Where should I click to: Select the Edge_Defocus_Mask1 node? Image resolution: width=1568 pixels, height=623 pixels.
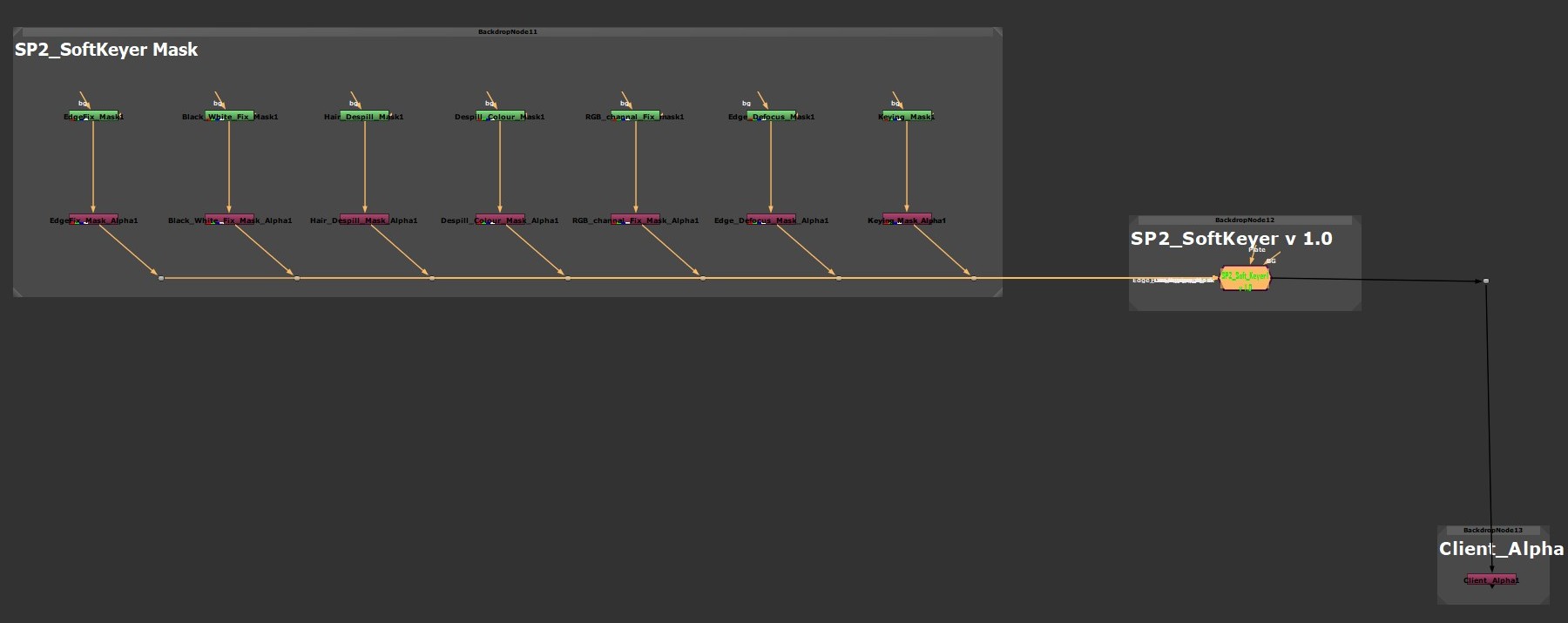pyautogui.click(x=771, y=115)
